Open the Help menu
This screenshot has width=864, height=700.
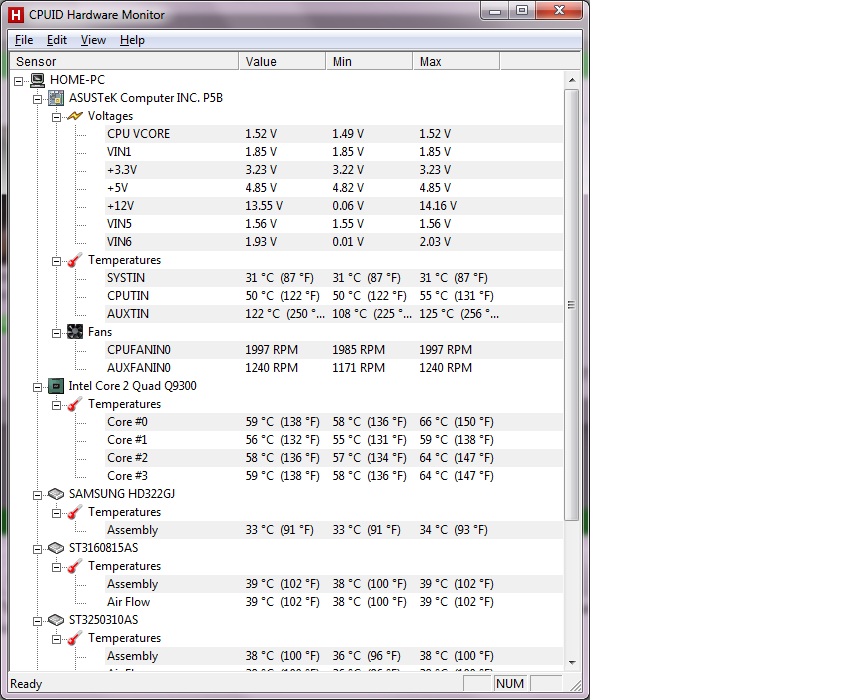[x=132, y=40]
